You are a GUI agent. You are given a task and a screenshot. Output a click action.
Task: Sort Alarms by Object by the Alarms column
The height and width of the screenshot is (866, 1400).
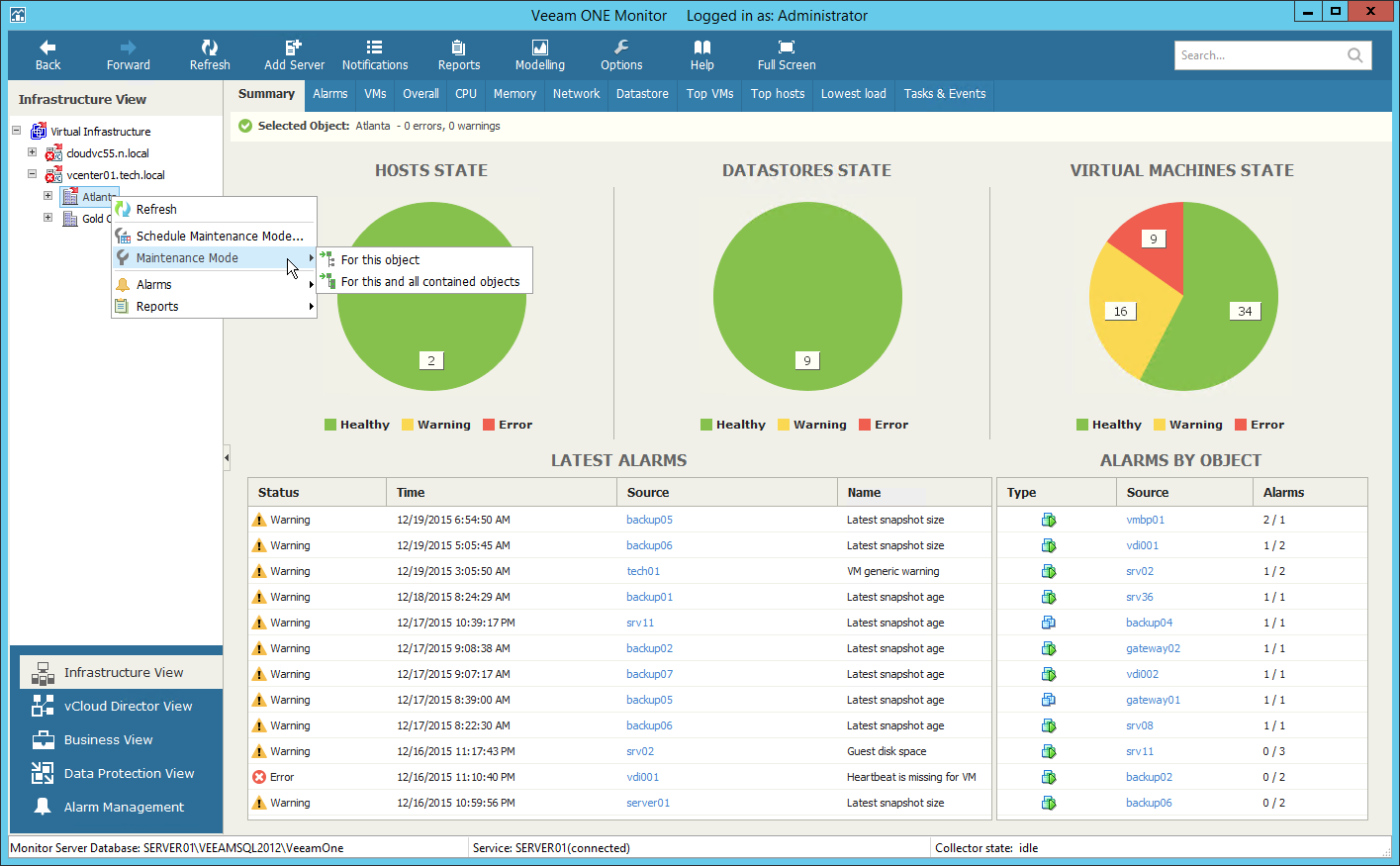point(1310,492)
